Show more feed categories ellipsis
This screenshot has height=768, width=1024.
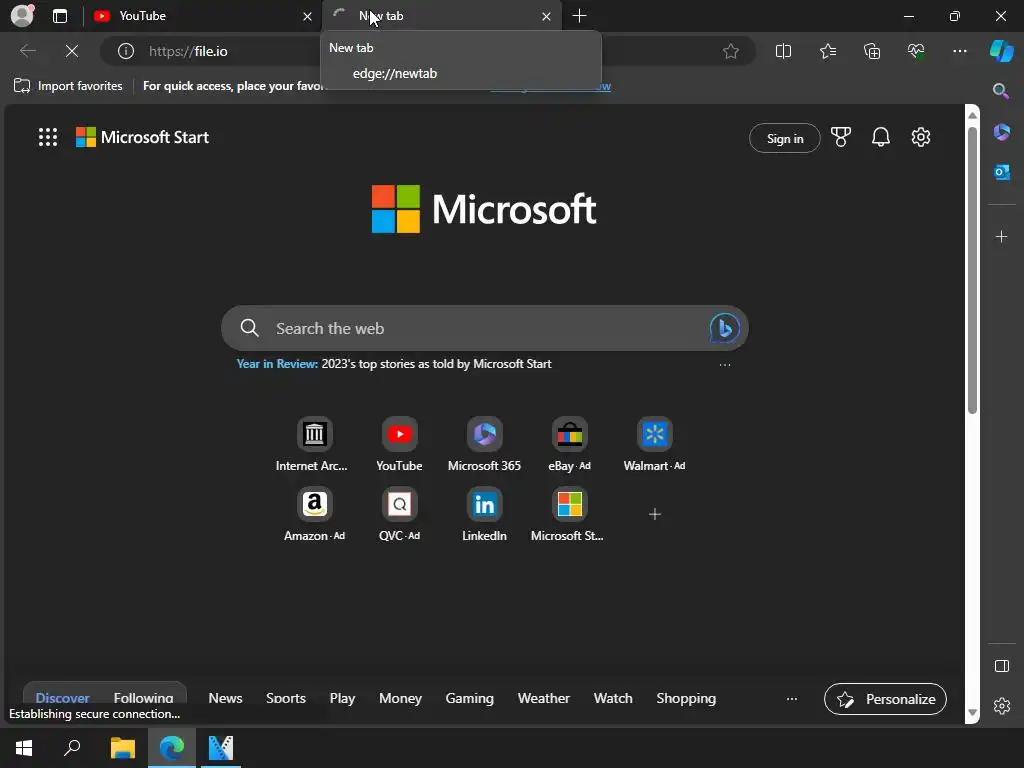(792, 699)
